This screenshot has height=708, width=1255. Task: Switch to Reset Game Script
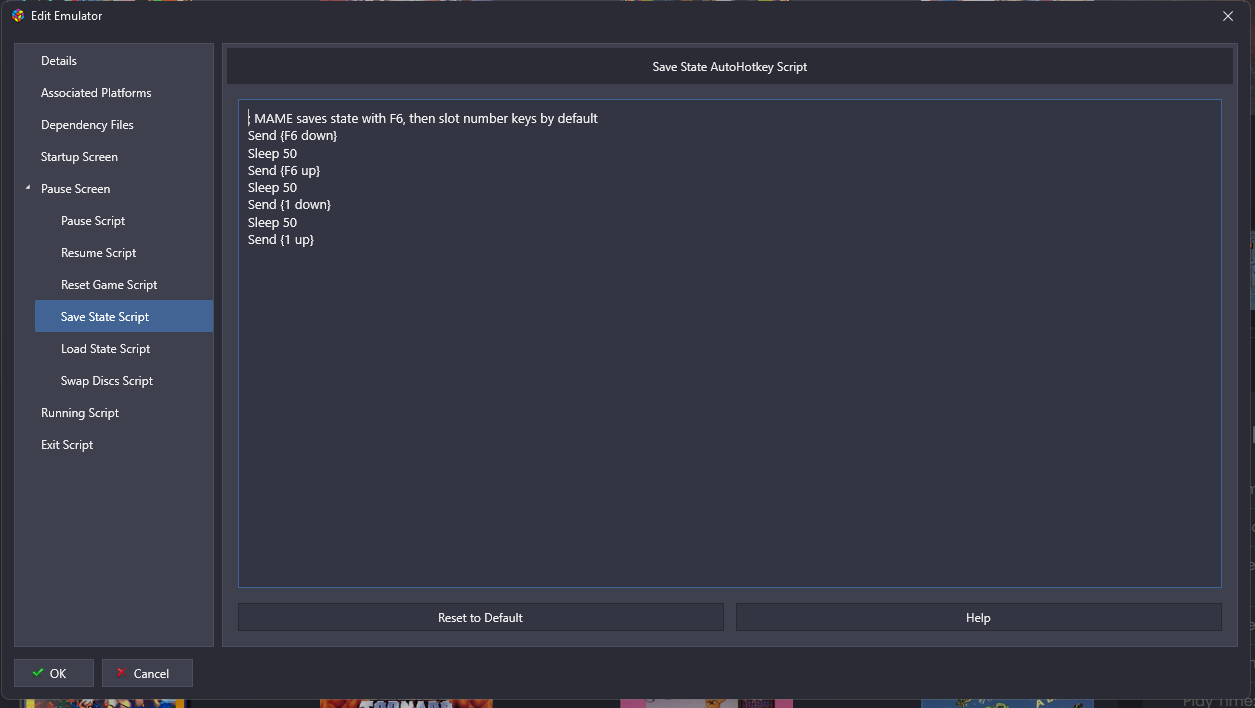[x=109, y=285]
